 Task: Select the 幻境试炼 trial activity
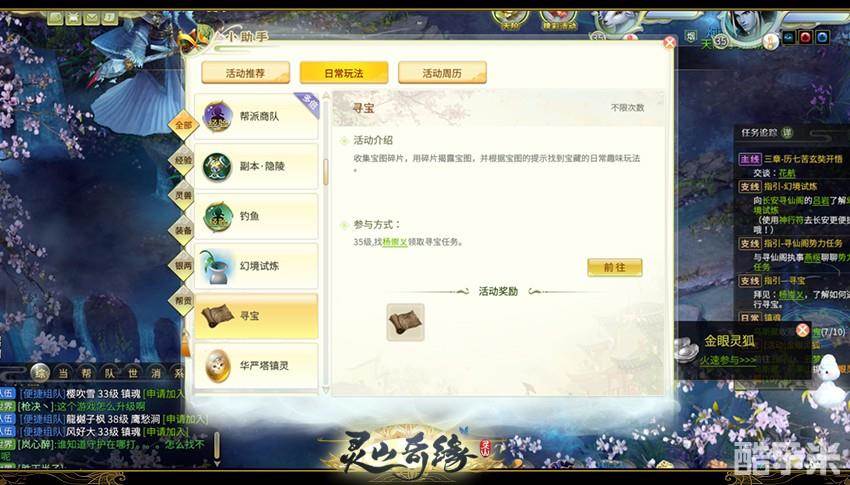point(256,266)
